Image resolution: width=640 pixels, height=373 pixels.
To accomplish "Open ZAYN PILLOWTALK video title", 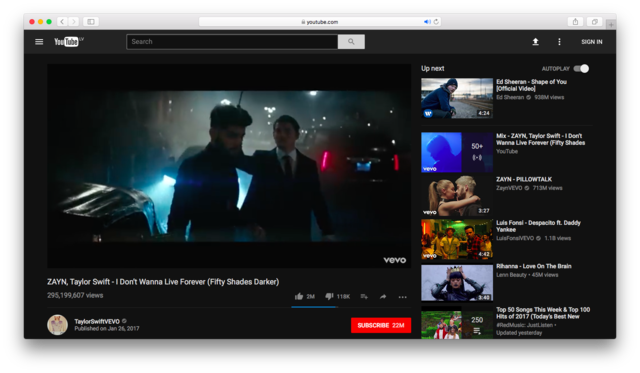I will [x=524, y=179].
